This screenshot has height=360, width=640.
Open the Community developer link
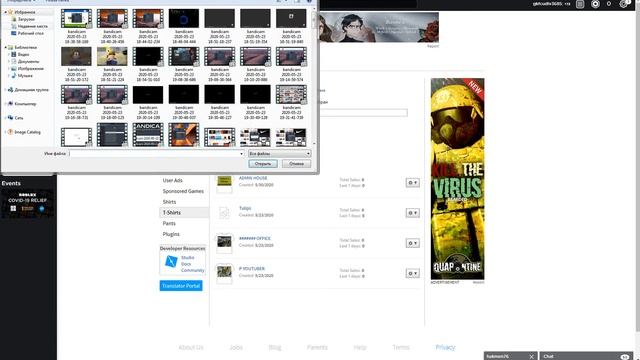pyautogui.click(x=193, y=270)
